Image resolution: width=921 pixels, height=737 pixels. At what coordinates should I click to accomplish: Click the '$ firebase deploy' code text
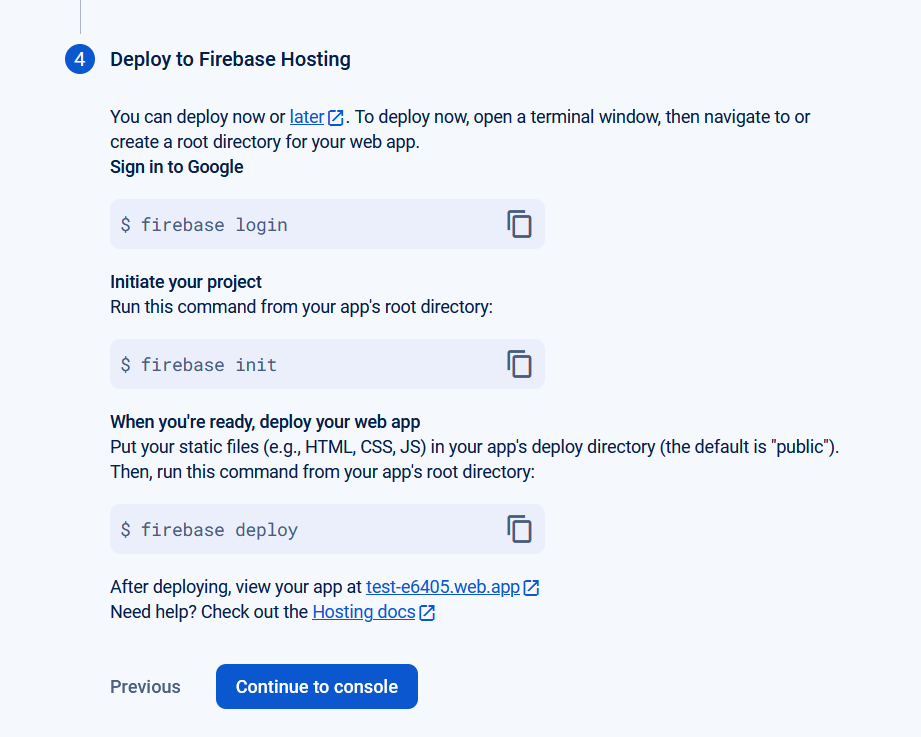click(x=209, y=530)
